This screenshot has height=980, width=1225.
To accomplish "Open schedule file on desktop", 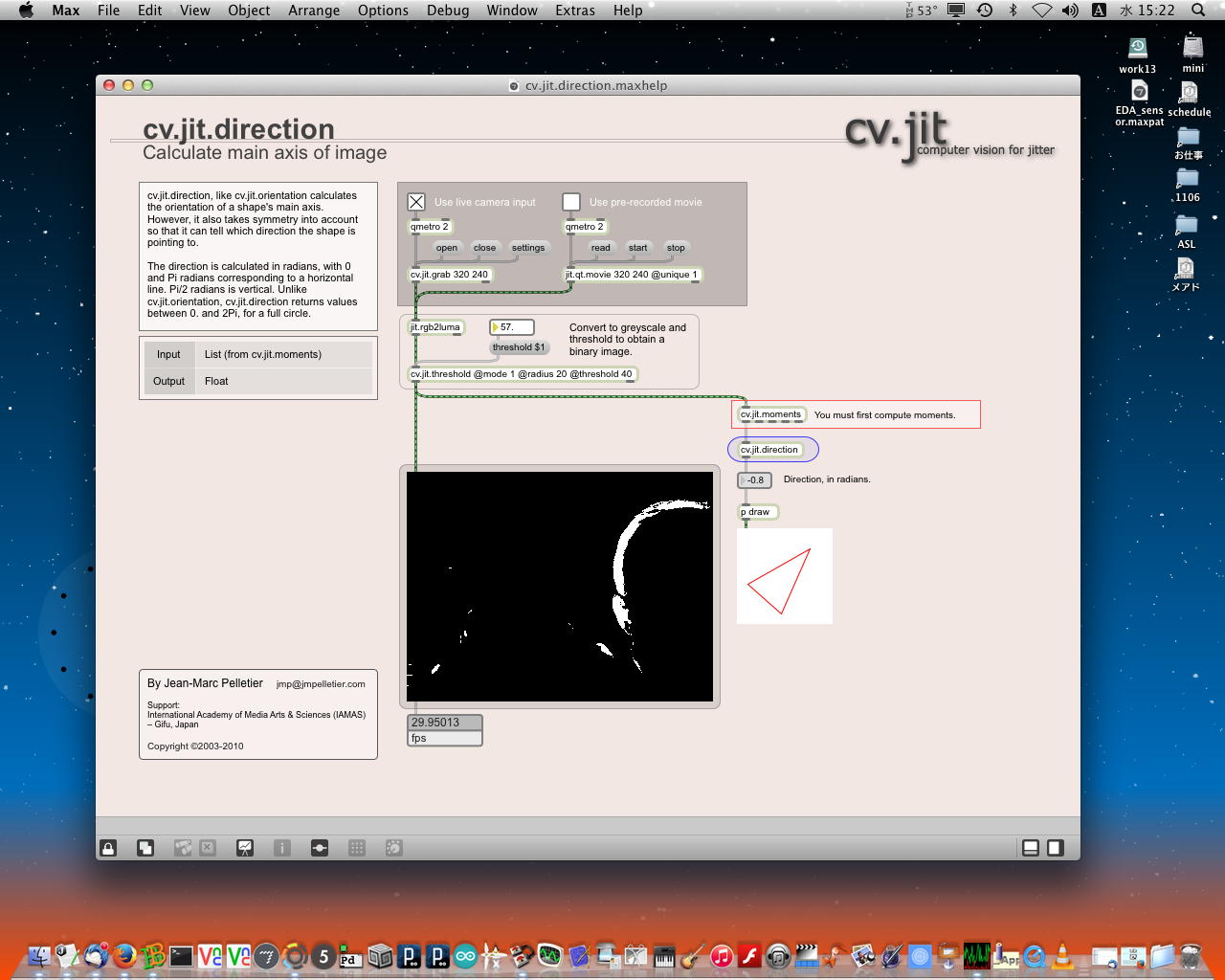I will [x=1189, y=99].
